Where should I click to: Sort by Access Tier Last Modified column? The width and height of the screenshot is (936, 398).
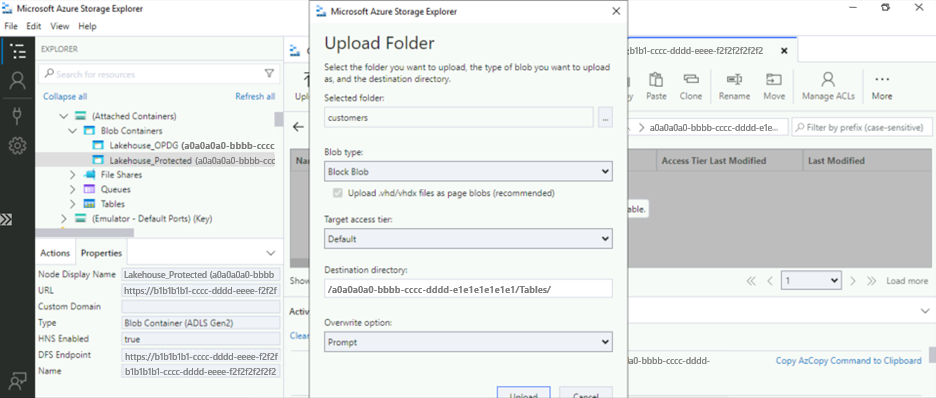(729, 161)
